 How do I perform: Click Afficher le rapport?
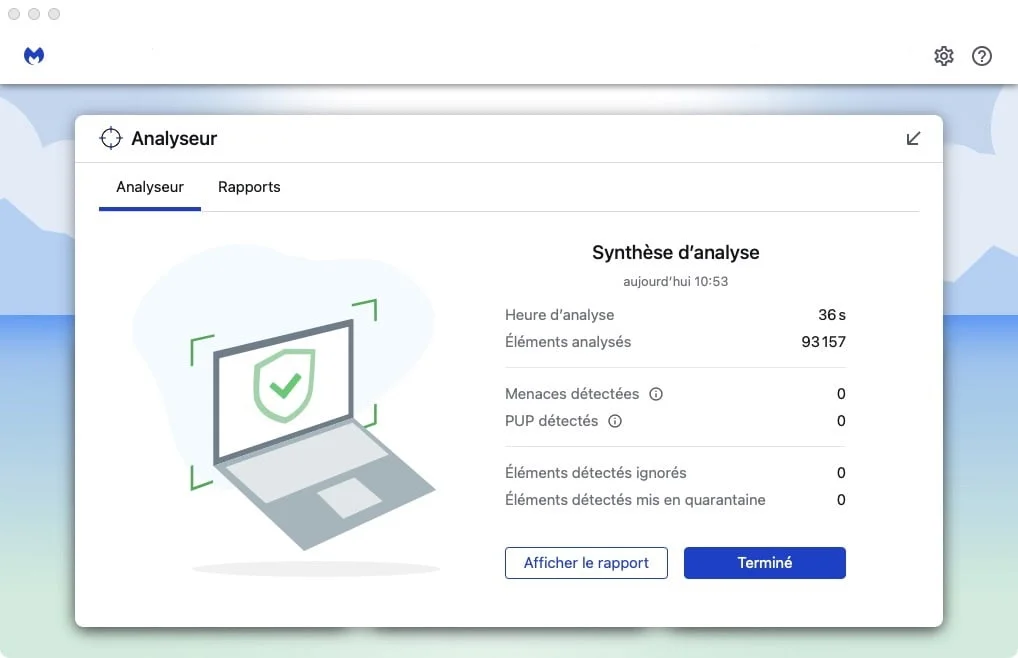585,563
